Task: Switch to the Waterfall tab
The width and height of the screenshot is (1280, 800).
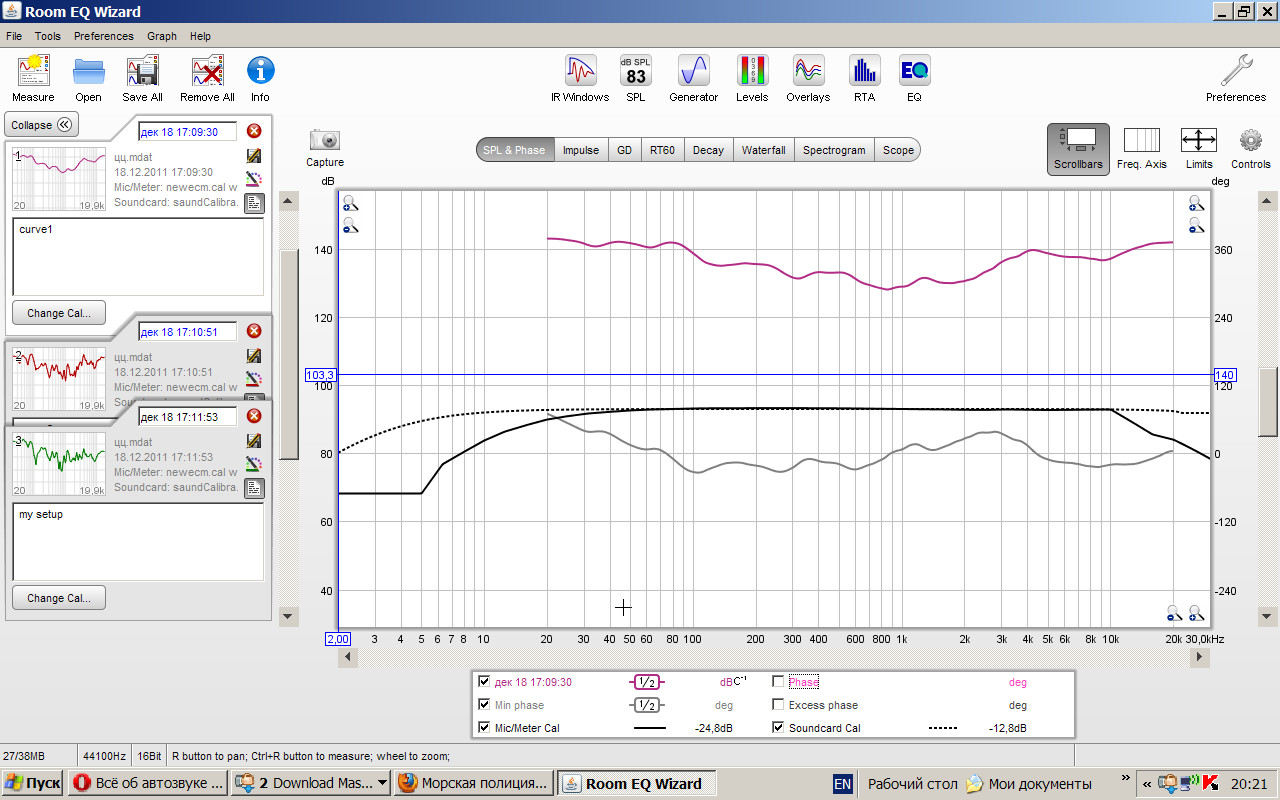Action: [x=763, y=150]
